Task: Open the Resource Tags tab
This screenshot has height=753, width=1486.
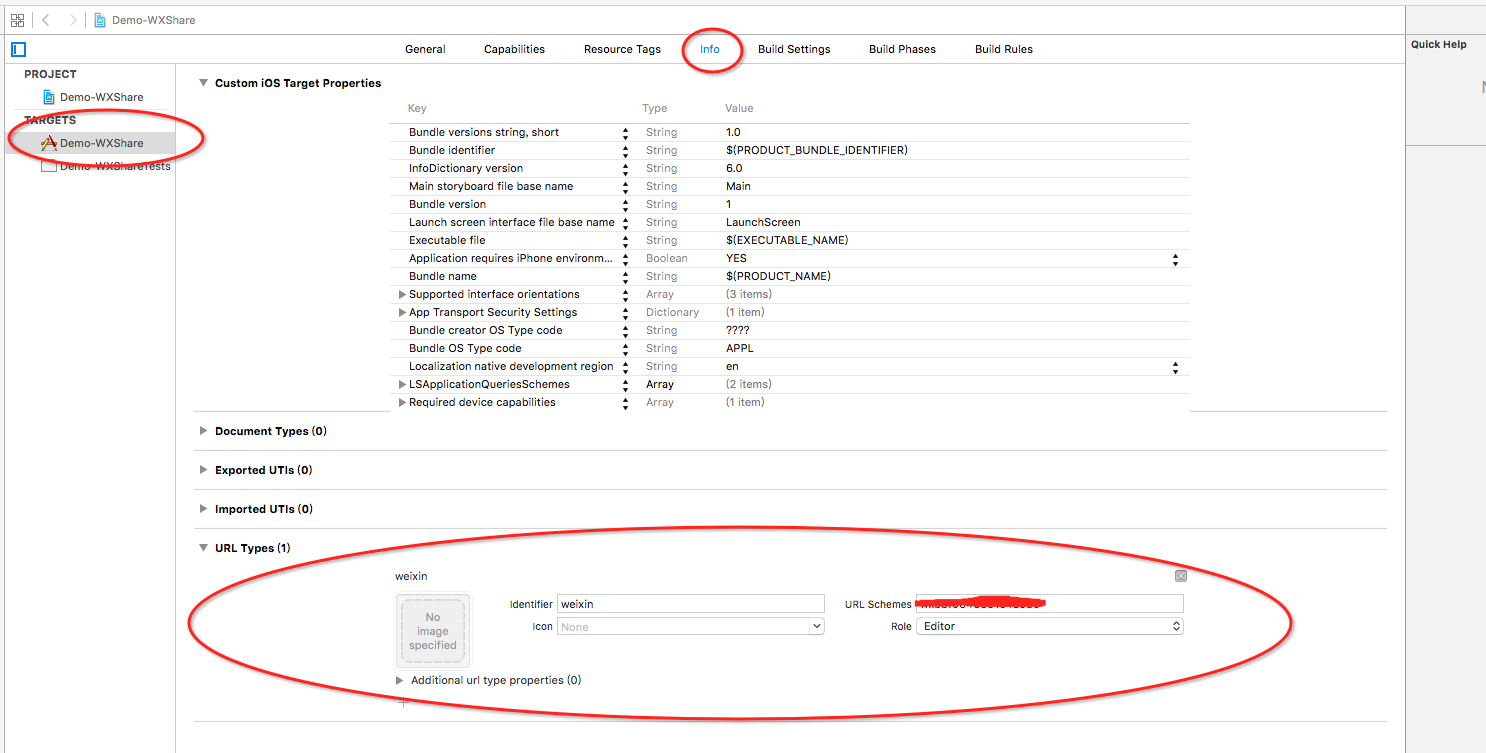Action: pos(622,49)
